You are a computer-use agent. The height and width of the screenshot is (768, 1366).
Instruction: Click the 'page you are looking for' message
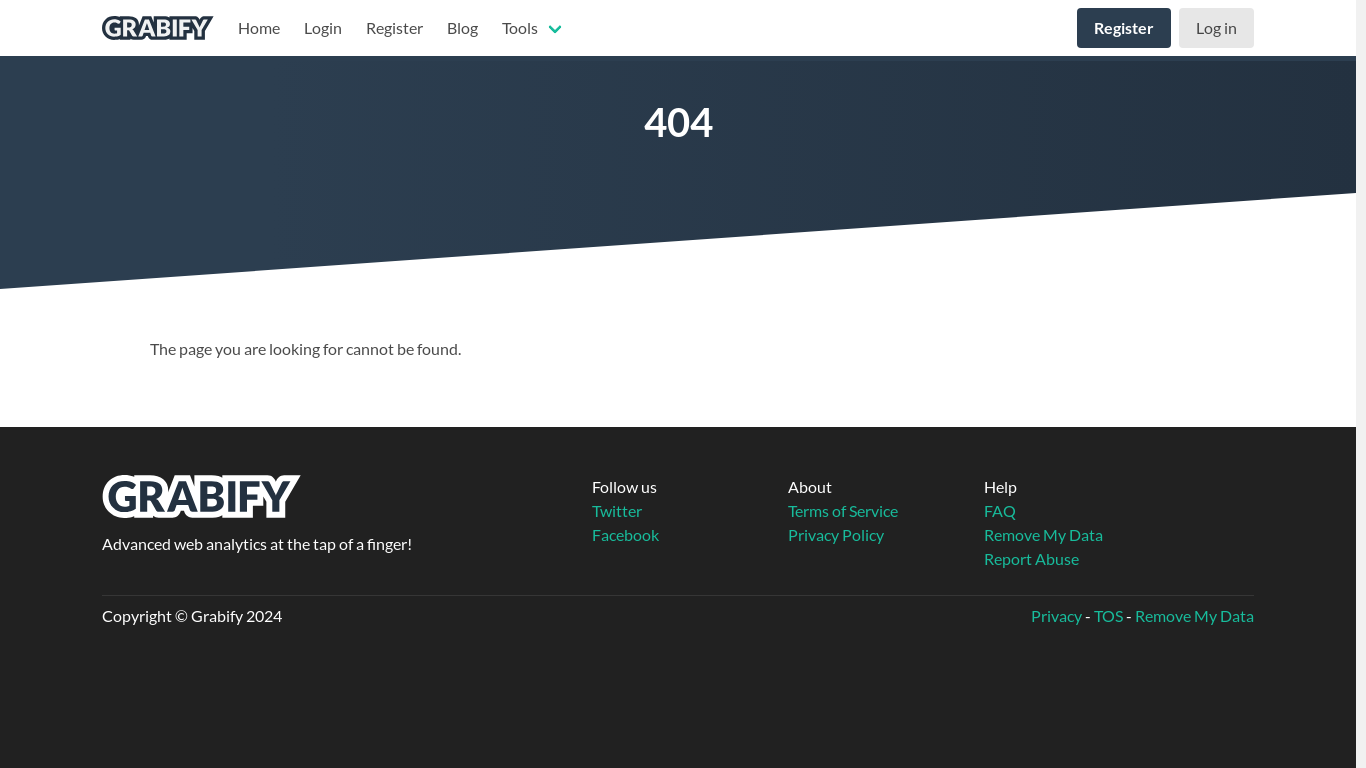tap(305, 349)
